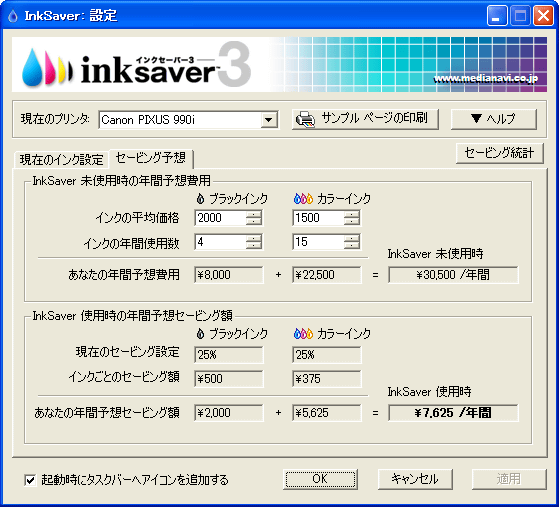Click the black ink average price field 2000
The image size is (559, 507).
tap(220, 218)
